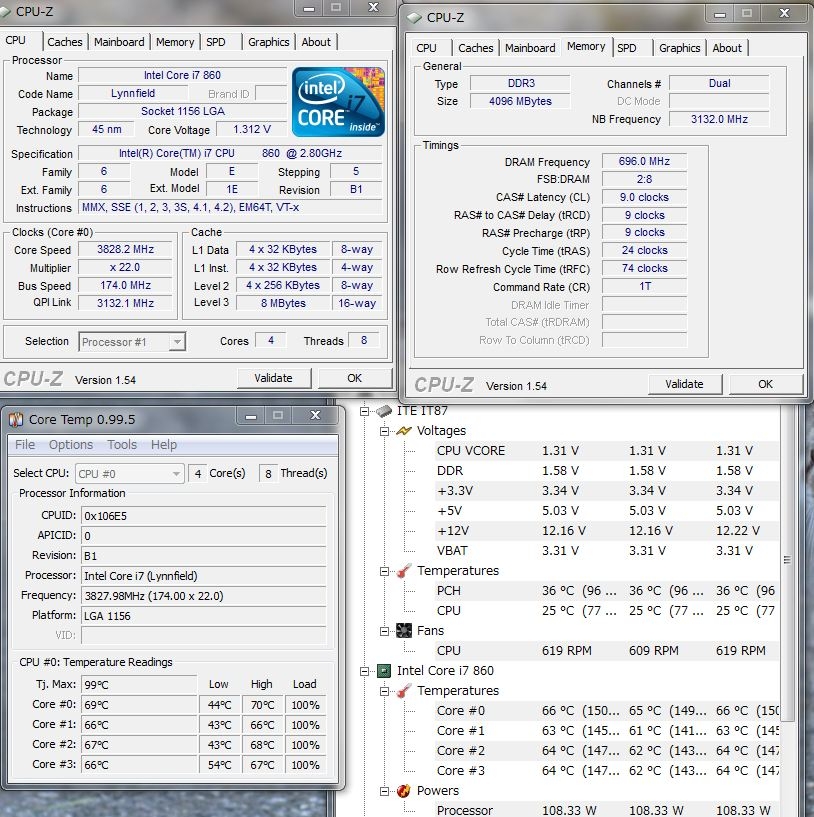The width and height of the screenshot is (814, 817).
Task: Collapse the Core i7 860 Temperatures node
Action: (x=384, y=691)
